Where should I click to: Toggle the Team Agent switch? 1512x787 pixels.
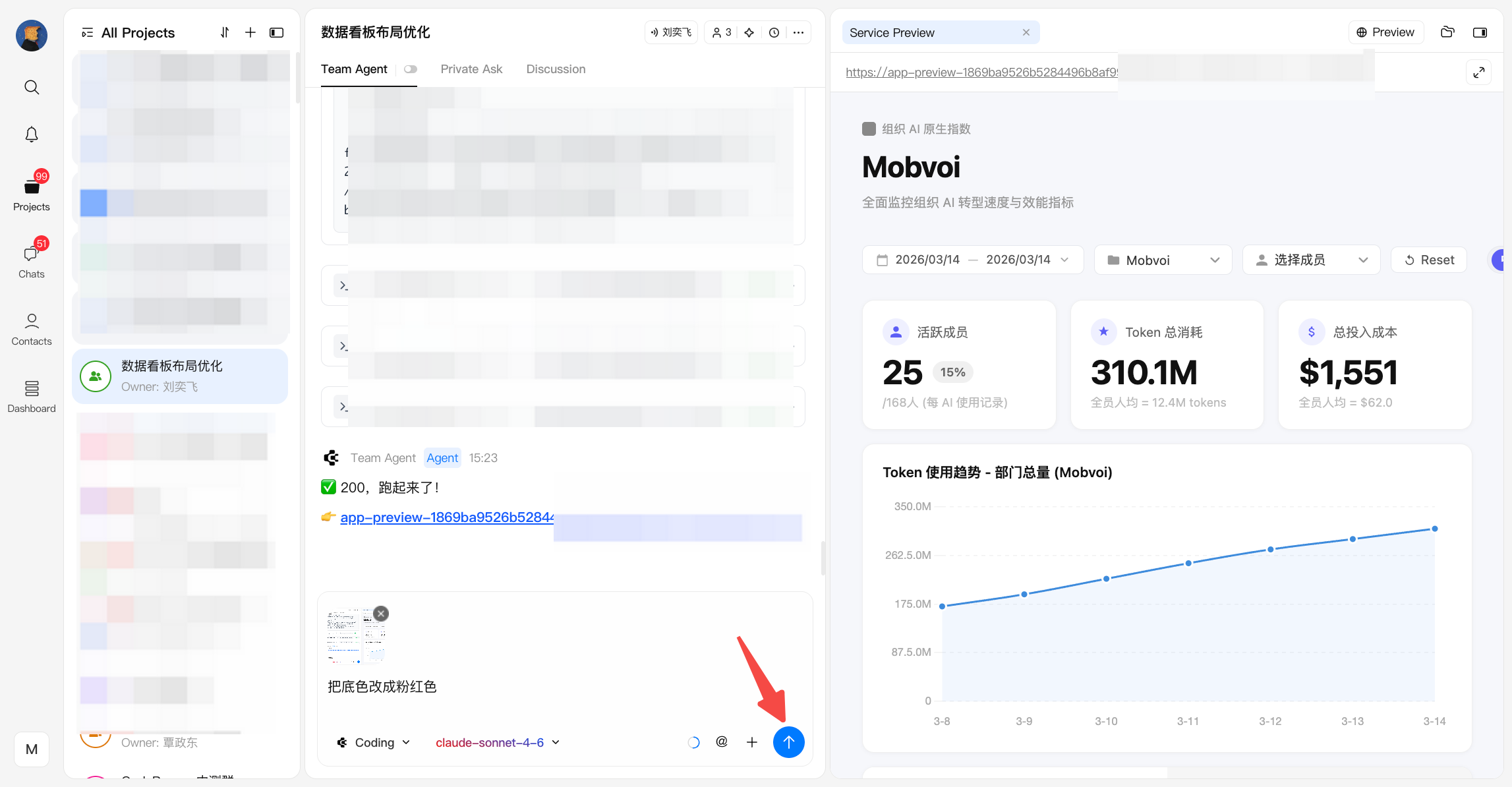[x=411, y=69]
